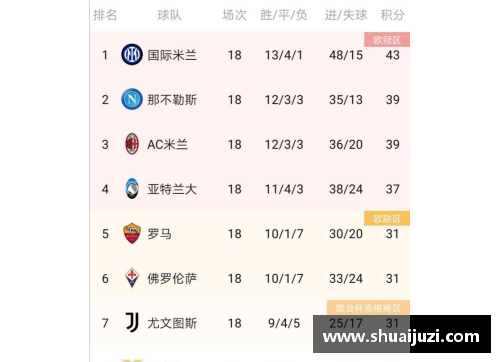Select the 亚特兰大 team name
Viewport: 500px width, 362px height.
point(172,189)
